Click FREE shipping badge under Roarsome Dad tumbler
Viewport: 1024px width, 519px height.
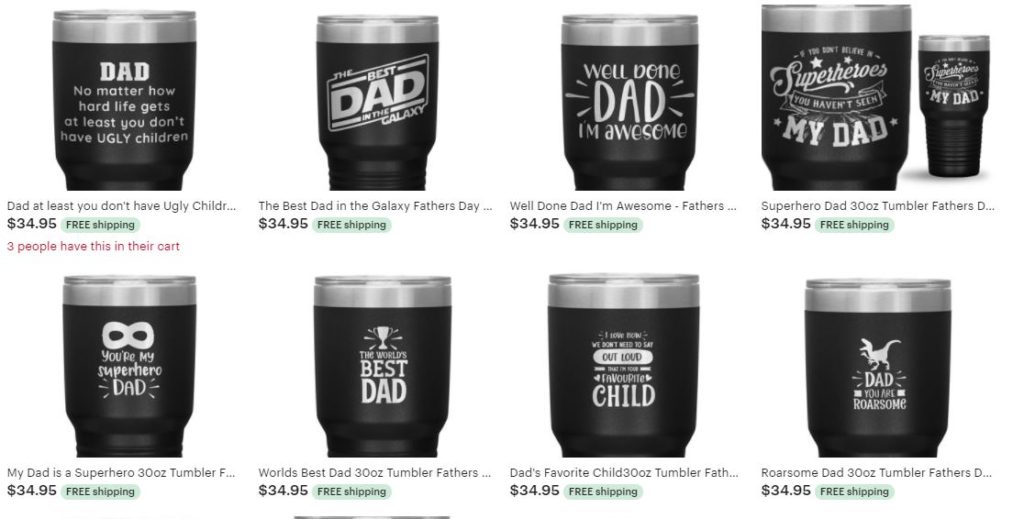click(x=854, y=492)
